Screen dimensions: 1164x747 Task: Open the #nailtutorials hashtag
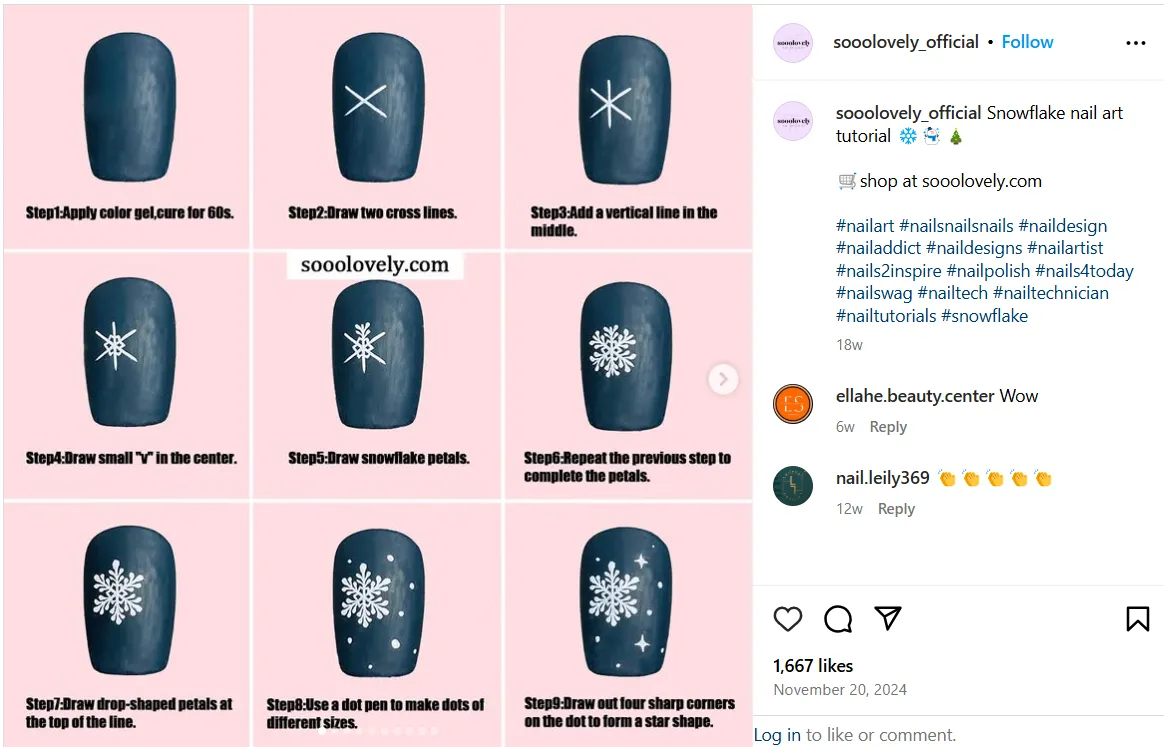click(885, 315)
